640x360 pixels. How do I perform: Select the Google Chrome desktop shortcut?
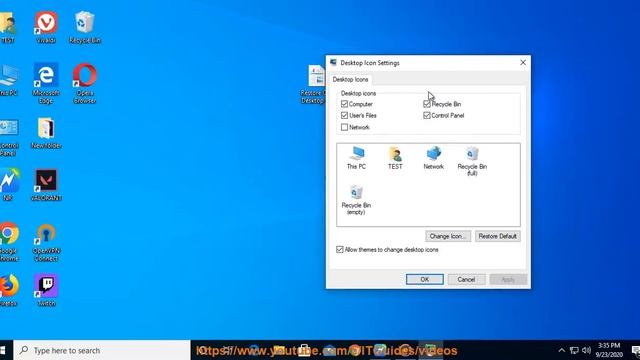pyautogui.click(x=9, y=242)
